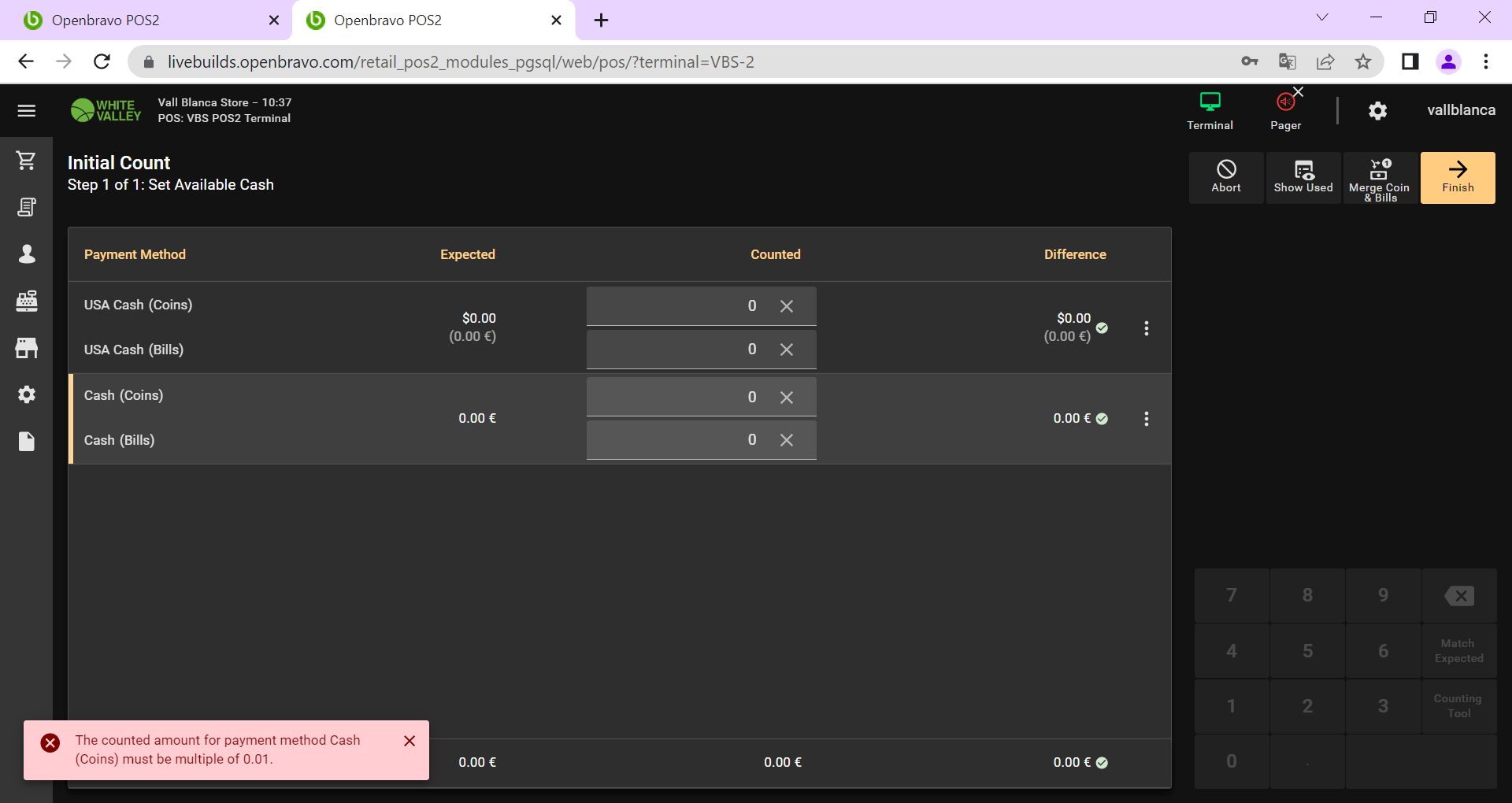1512x803 pixels.
Task: Focus the Cash (Bills) counted field
Action: point(701,440)
